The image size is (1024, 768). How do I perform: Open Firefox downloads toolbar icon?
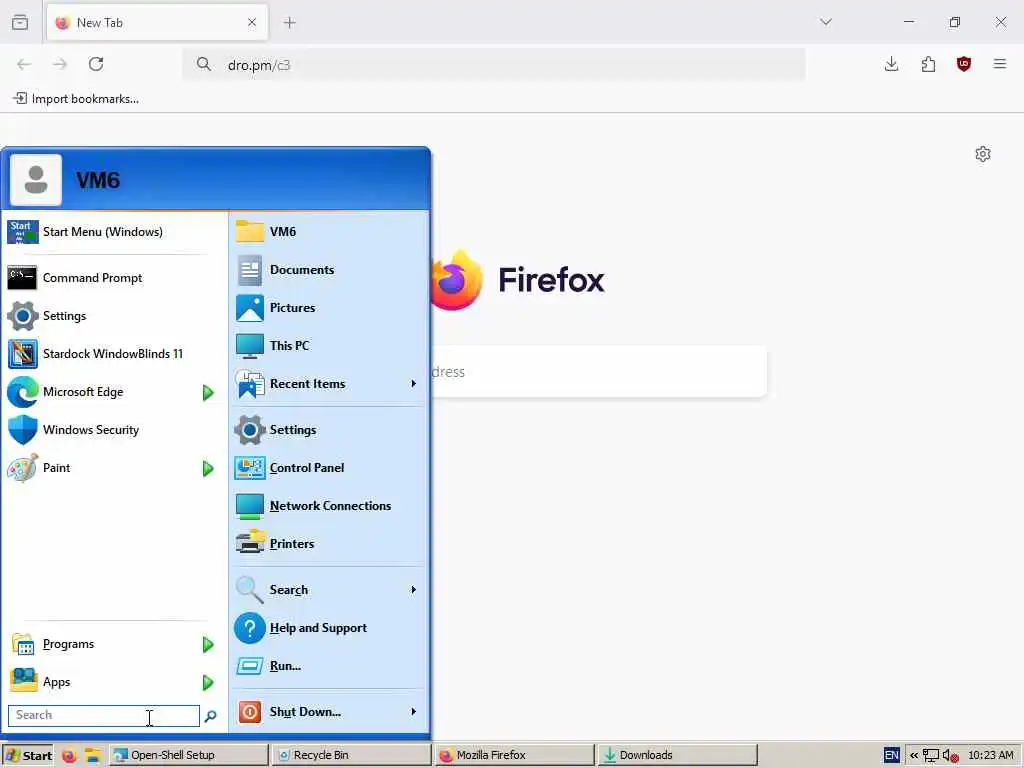click(x=891, y=64)
